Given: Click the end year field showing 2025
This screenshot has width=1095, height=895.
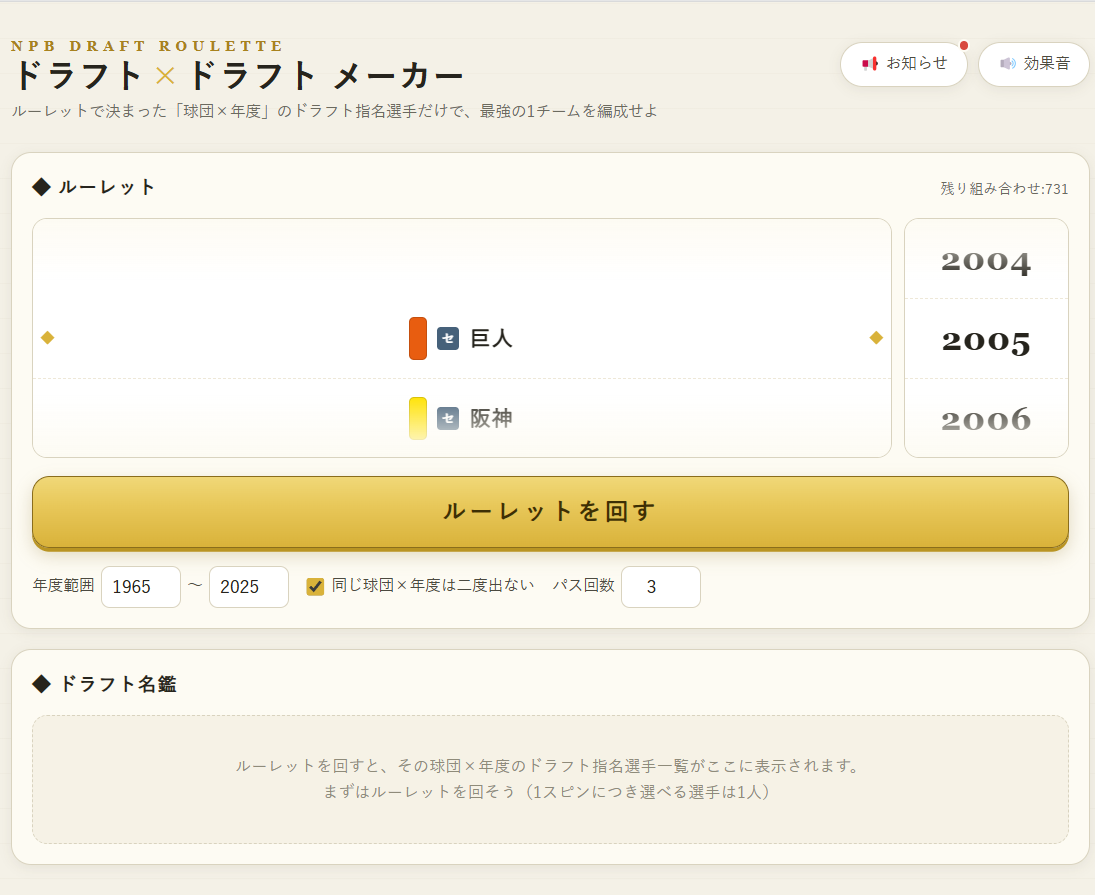Looking at the screenshot, I should point(249,586).
